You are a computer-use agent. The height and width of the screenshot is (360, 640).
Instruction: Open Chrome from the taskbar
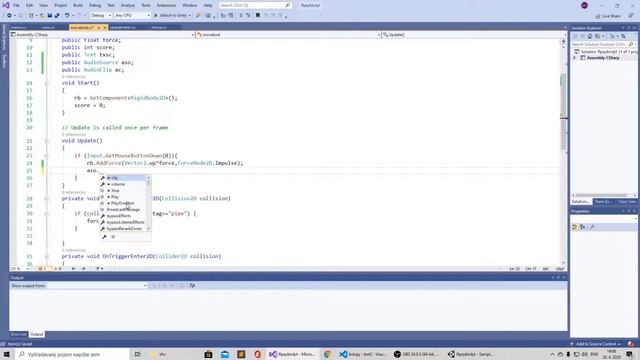327,354
